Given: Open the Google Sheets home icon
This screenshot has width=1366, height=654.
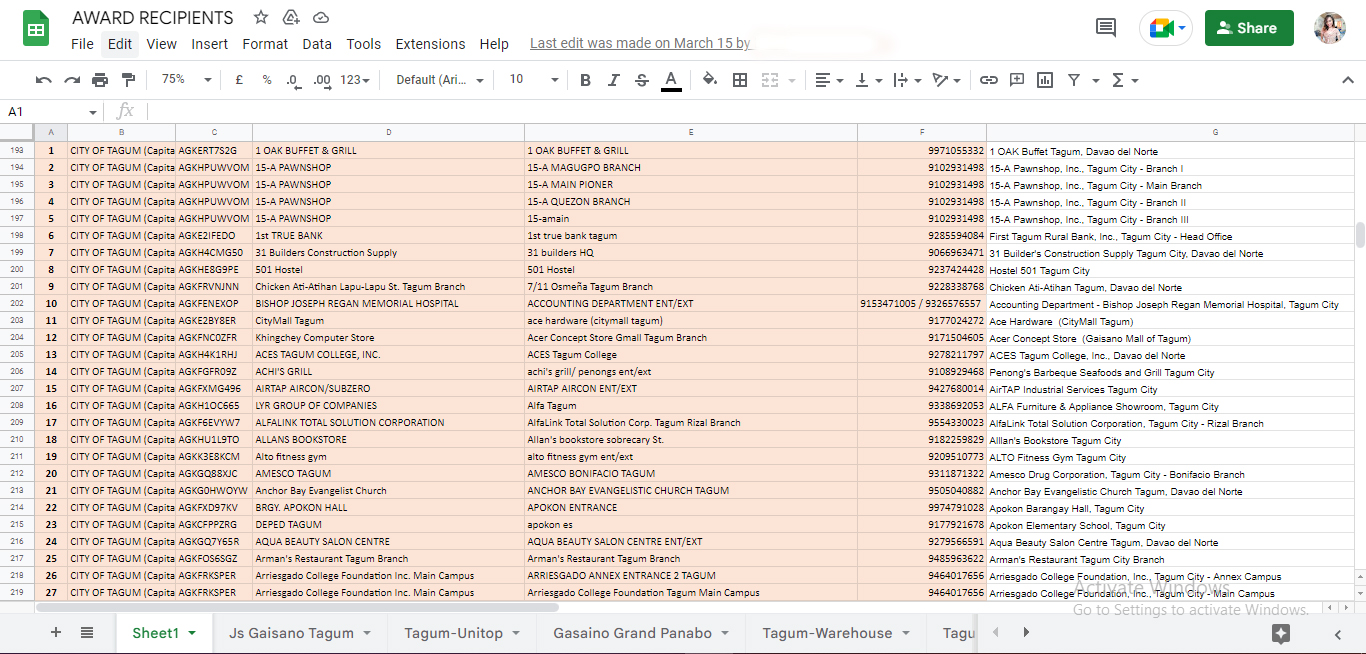Looking at the screenshot, I should (36, 28).
